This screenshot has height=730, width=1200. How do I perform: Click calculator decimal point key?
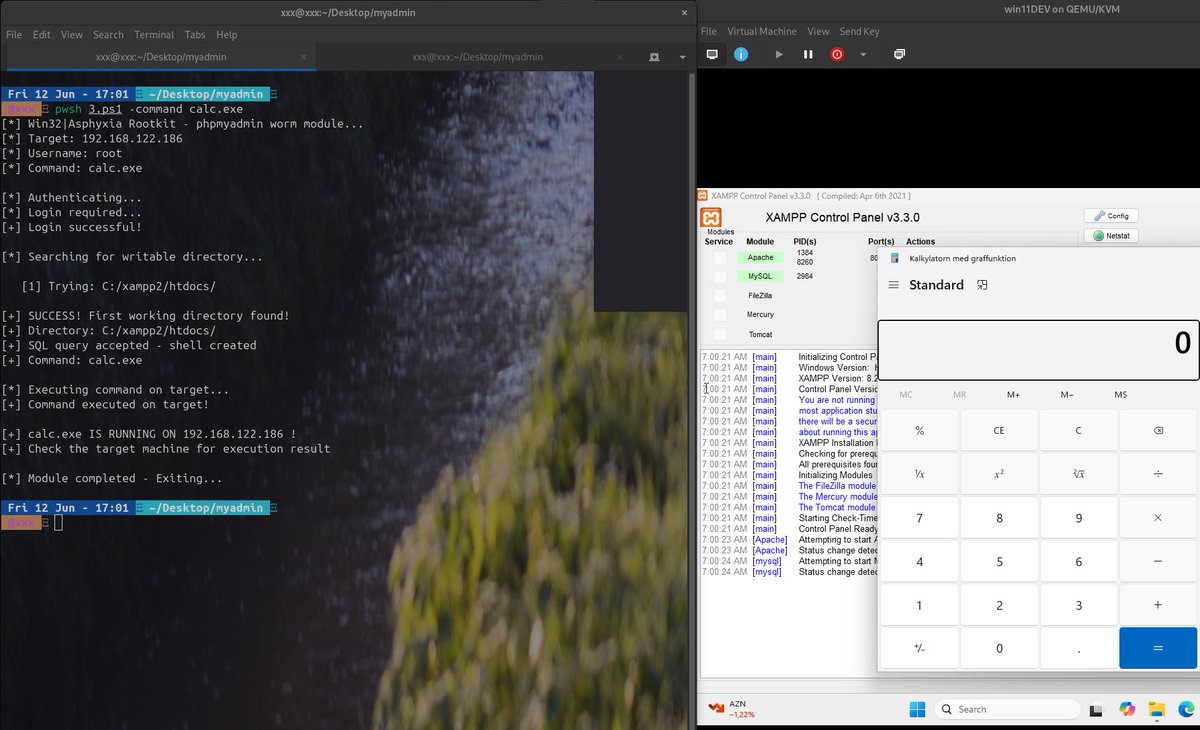(1078, 648)
